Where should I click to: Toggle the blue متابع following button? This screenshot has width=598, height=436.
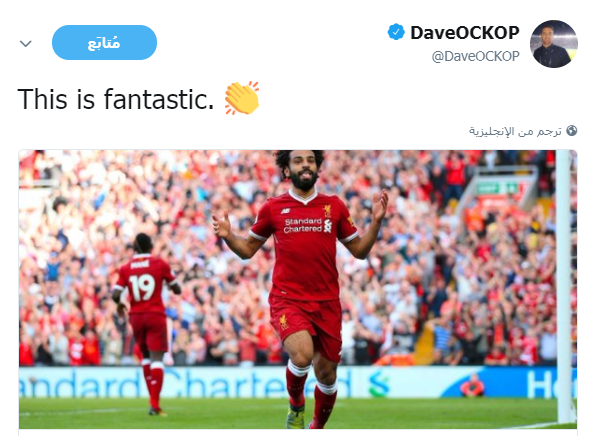click(x=104, y=42)
